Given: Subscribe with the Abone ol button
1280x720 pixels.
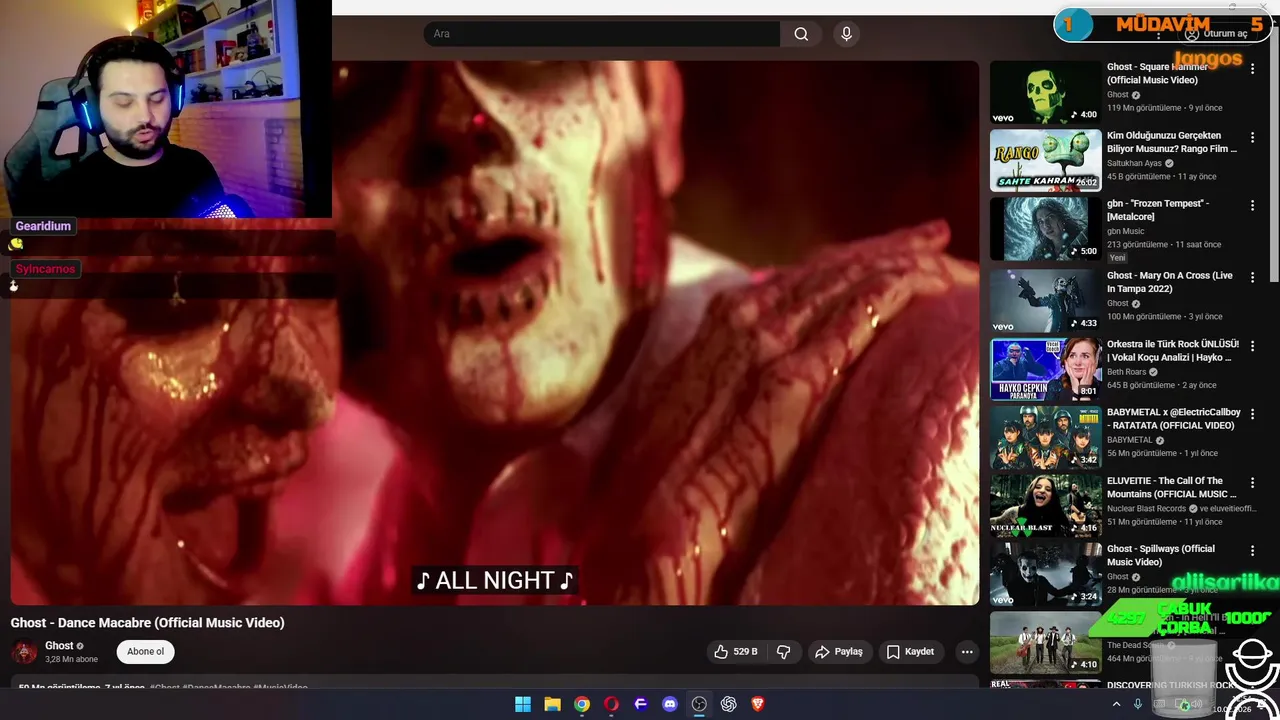Looking at the screenshot, I should pyautogui.click(x=145, y=652).
